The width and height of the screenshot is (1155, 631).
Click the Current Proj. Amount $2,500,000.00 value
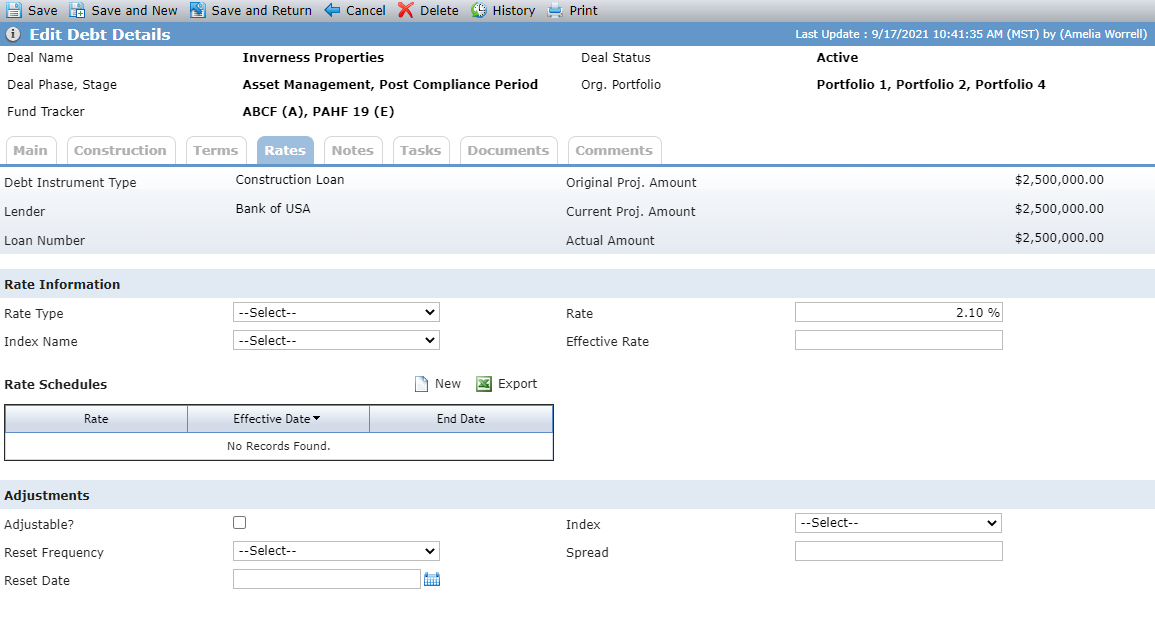tap(1059, 208)
